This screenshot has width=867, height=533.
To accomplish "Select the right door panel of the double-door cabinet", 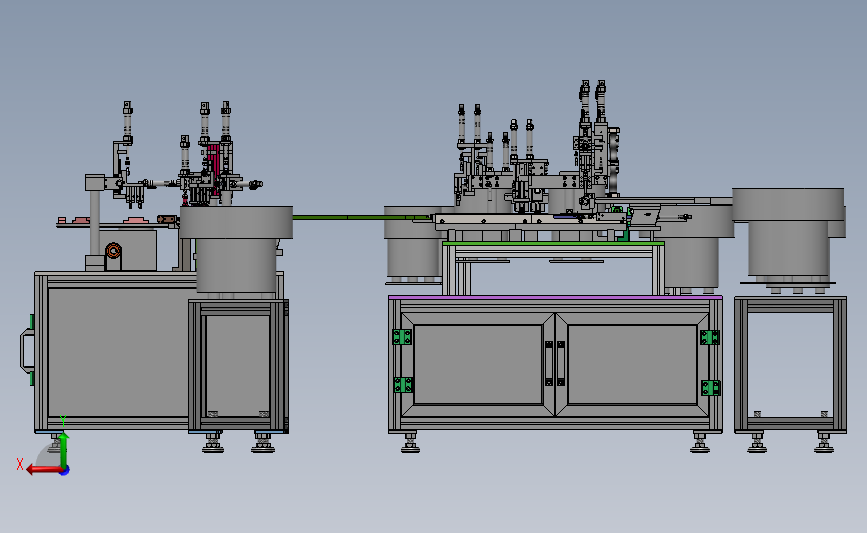I will (x=632, y=364).
